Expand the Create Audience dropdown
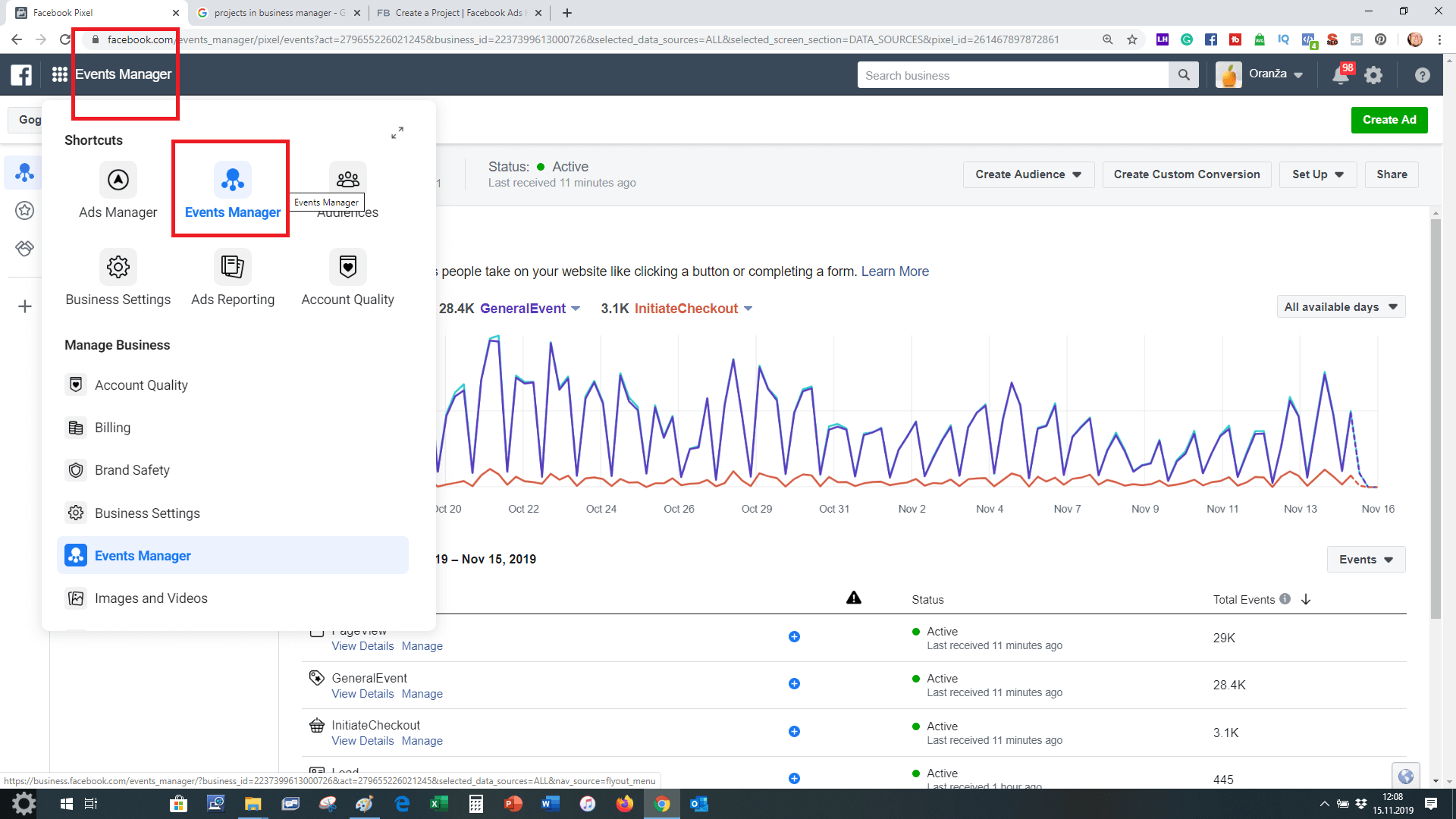The image size is (1456, 819). point(1028,174)
